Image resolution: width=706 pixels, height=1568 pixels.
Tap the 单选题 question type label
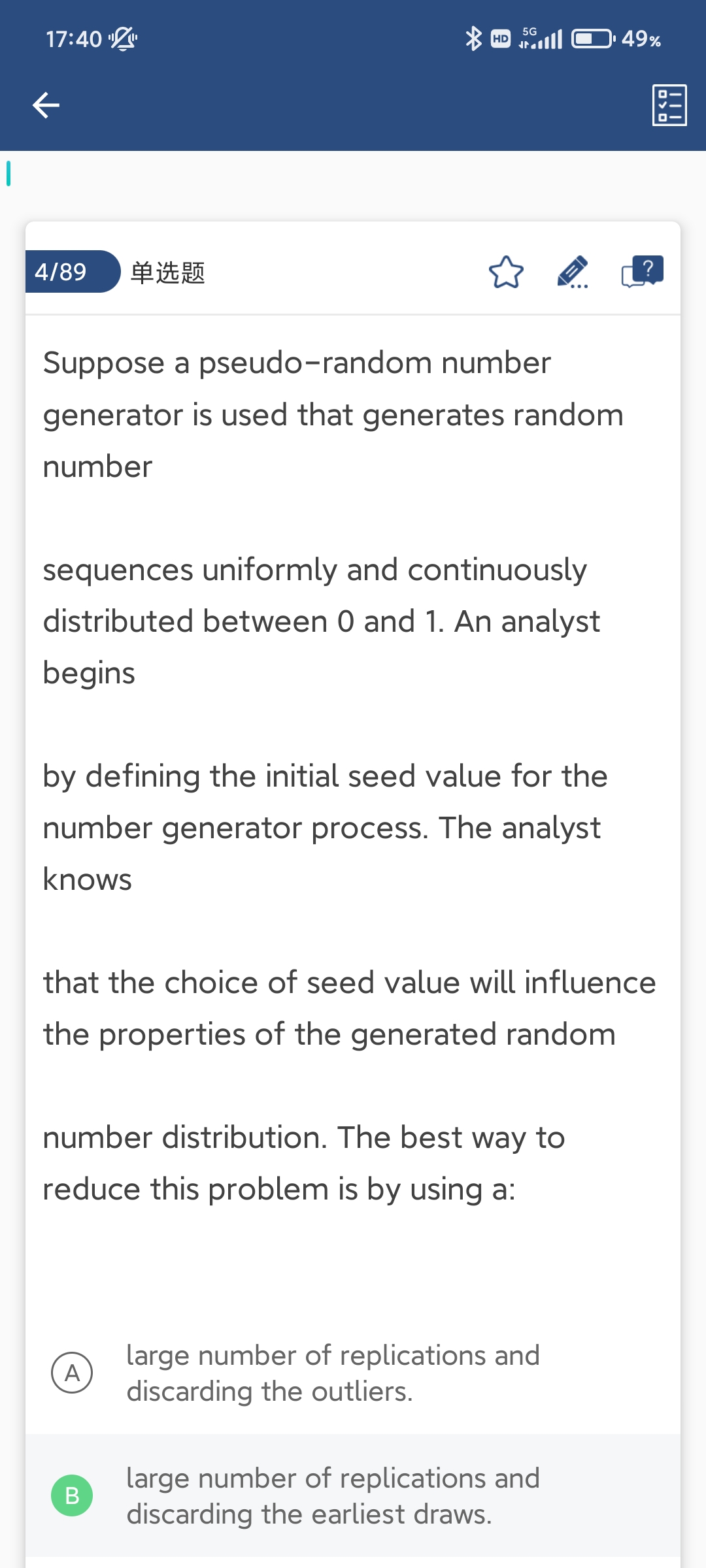pos(168,272)
